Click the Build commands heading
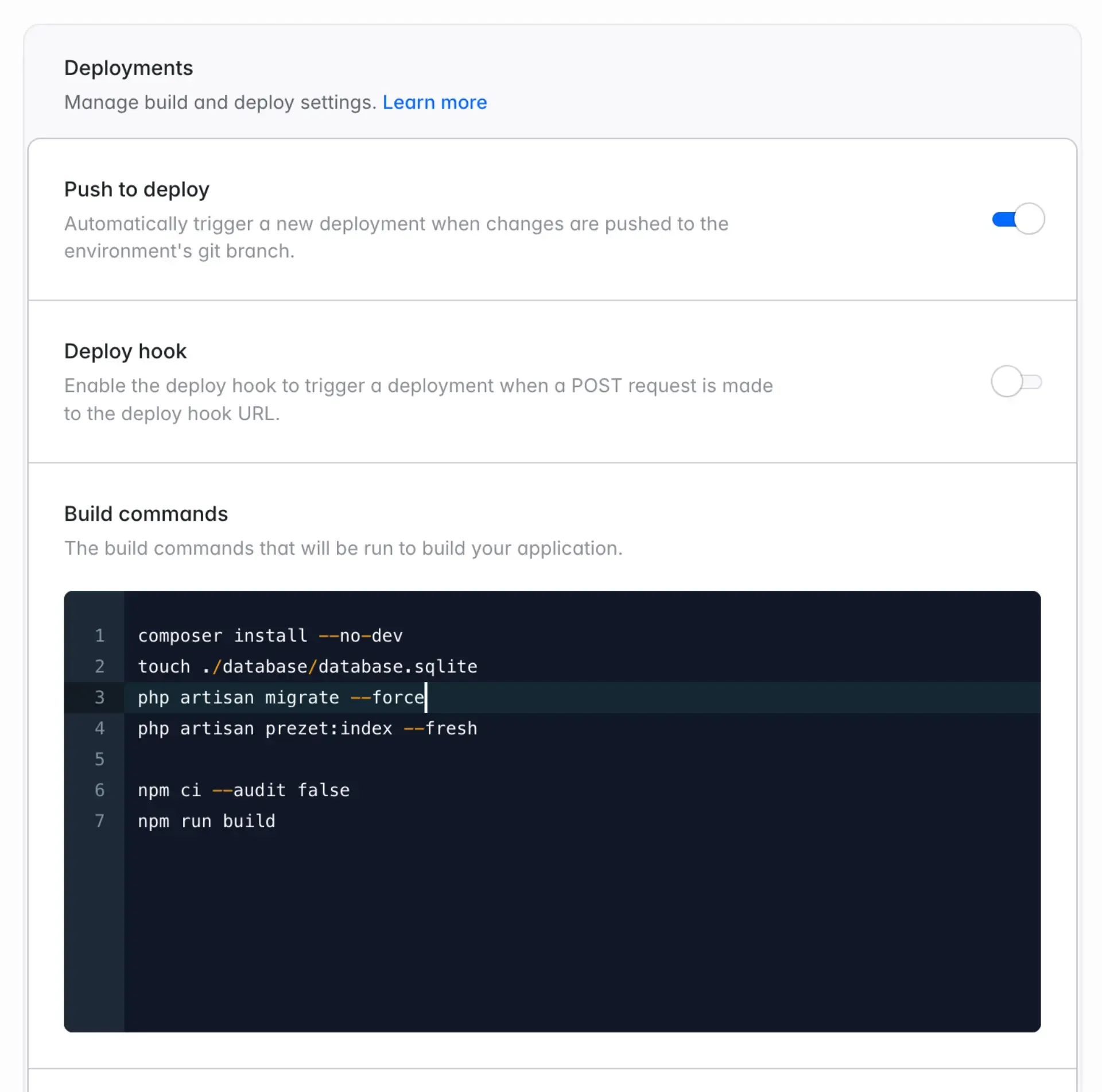Screen dimensions: 1102x1092 point(146,514)
